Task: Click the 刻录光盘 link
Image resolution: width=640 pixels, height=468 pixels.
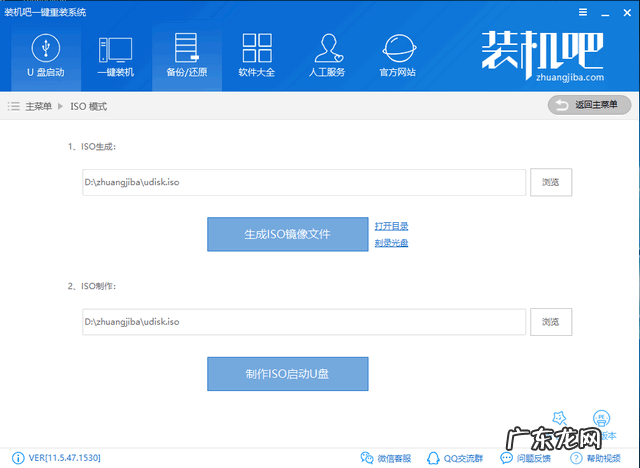Action: (391, 243)
